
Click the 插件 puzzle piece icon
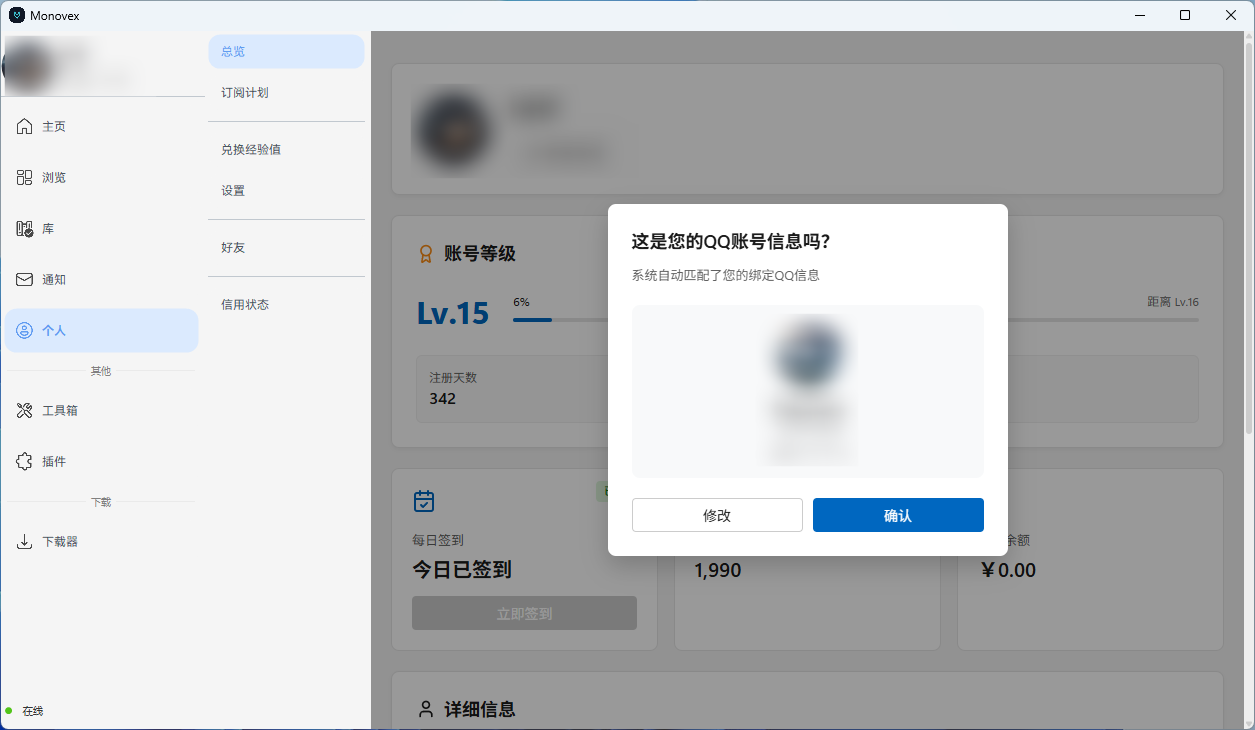tap(25, 462)
